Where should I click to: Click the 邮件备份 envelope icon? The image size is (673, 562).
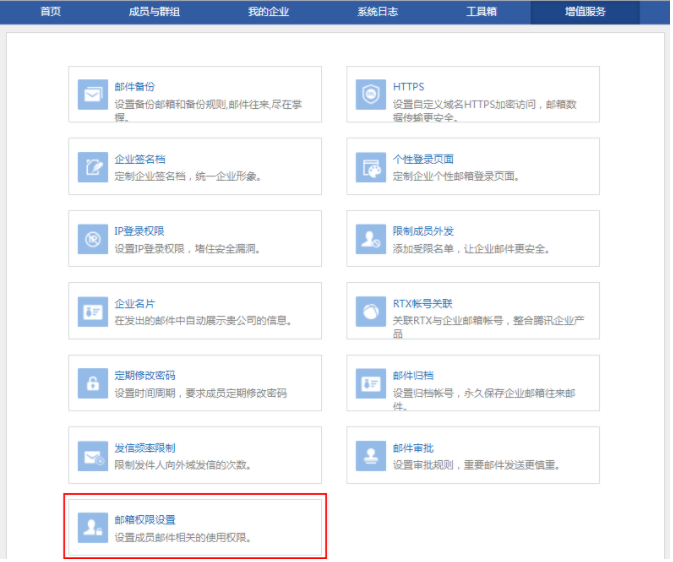tap(93, 95)
